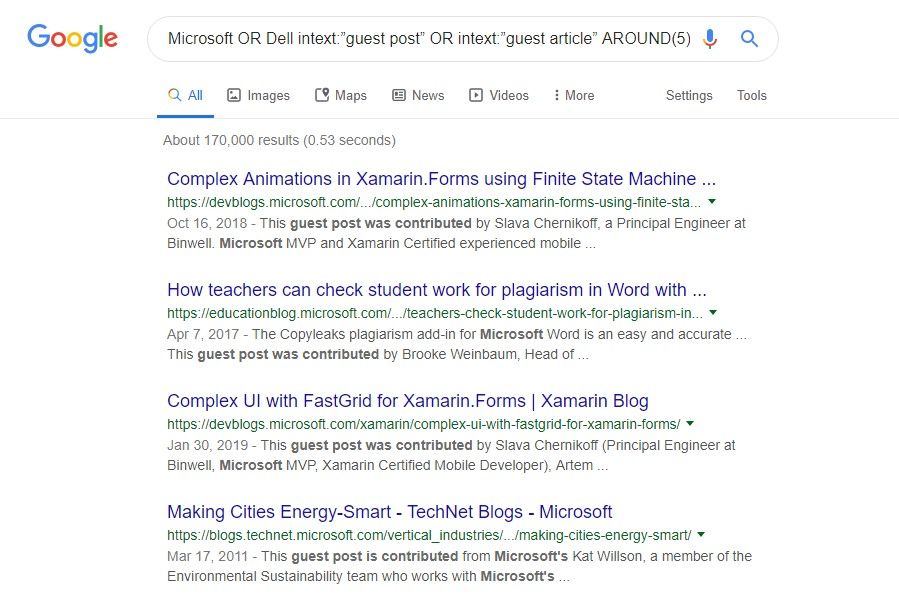Open Making Cities Energy-Smart result

click(x=389, y=512)
